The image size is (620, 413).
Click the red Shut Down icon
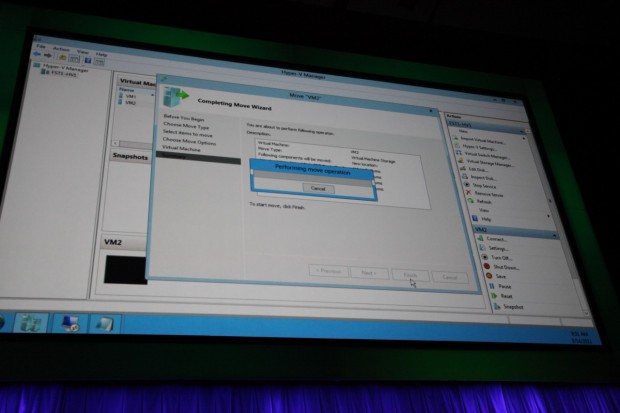487,266
